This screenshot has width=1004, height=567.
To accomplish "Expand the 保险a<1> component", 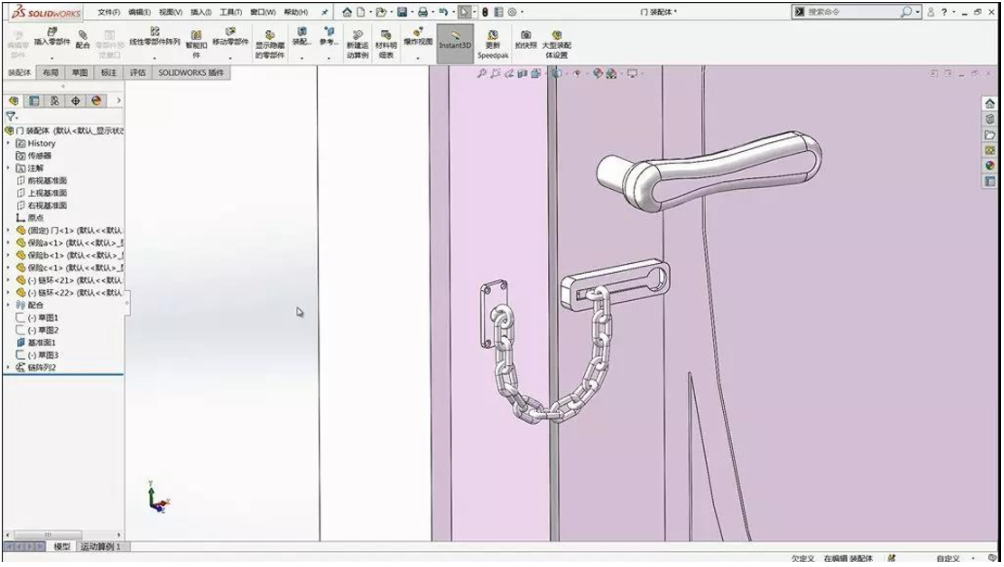I will click(x=8, y=243).
